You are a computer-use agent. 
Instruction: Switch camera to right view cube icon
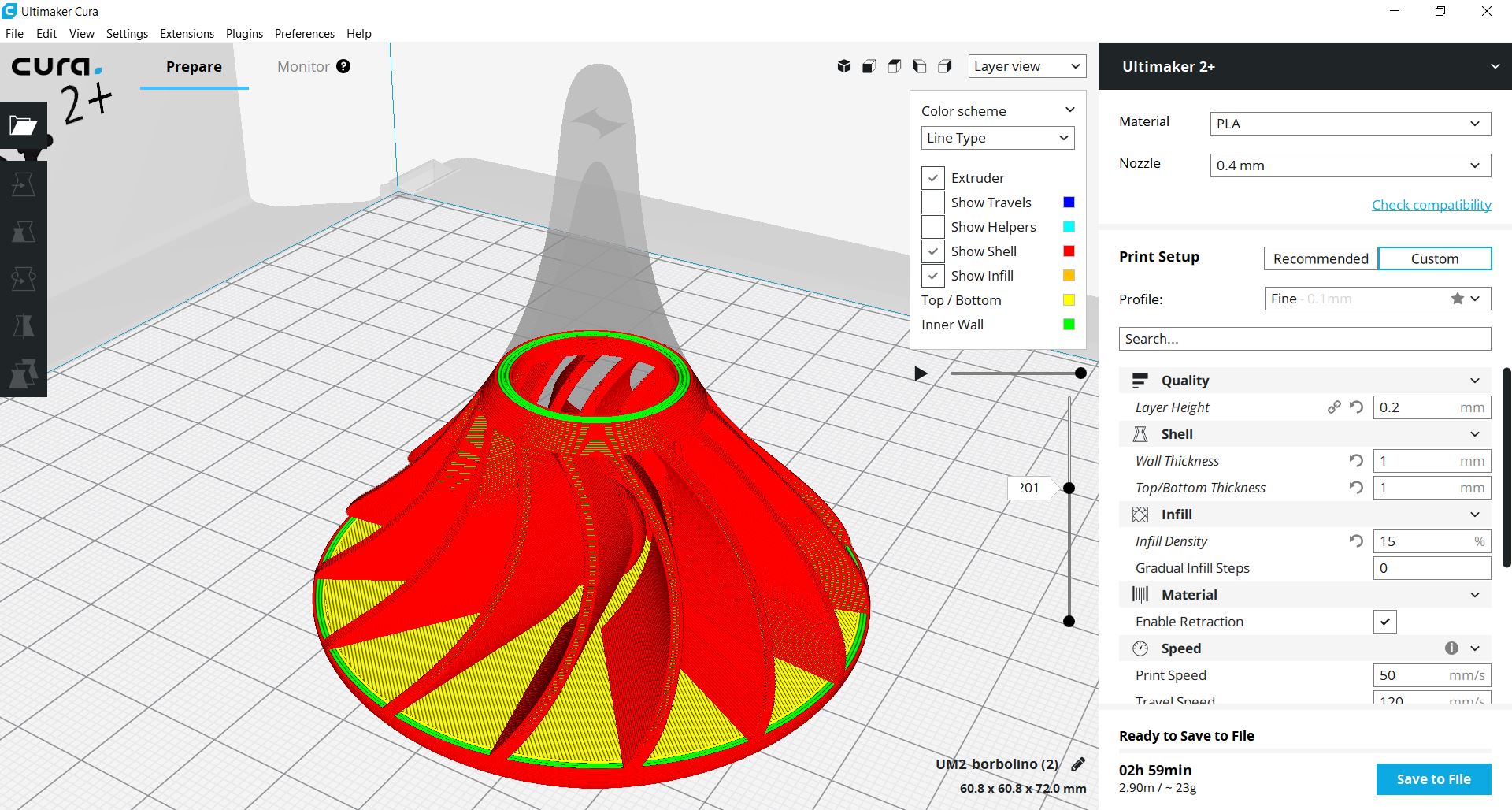click(945, 66)
